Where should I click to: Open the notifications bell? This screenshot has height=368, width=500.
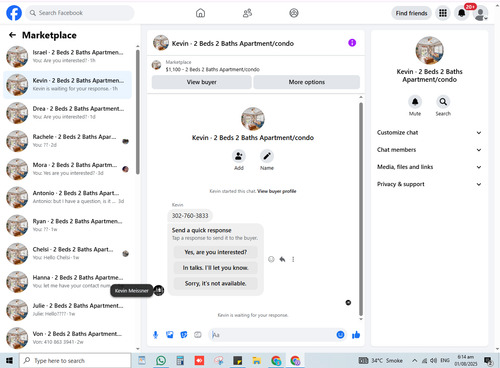(x=462, y=13)
